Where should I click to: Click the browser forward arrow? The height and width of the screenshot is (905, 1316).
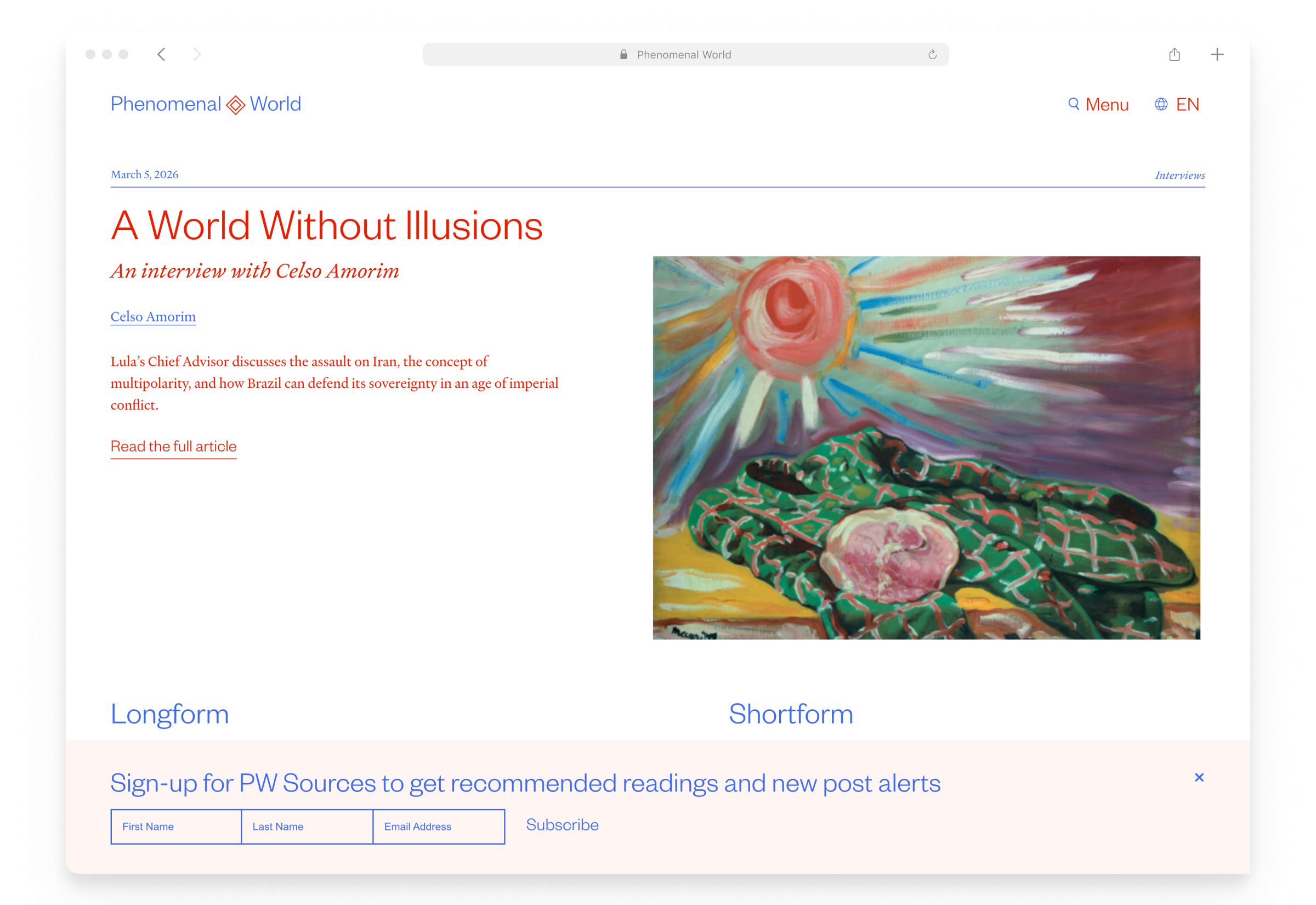[197, 54]
